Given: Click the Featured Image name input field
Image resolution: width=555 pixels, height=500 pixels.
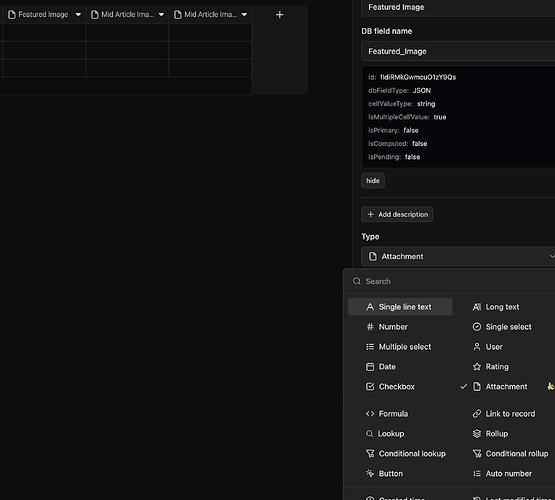Looking at the screenshot, I should click(x=458, y=7).
